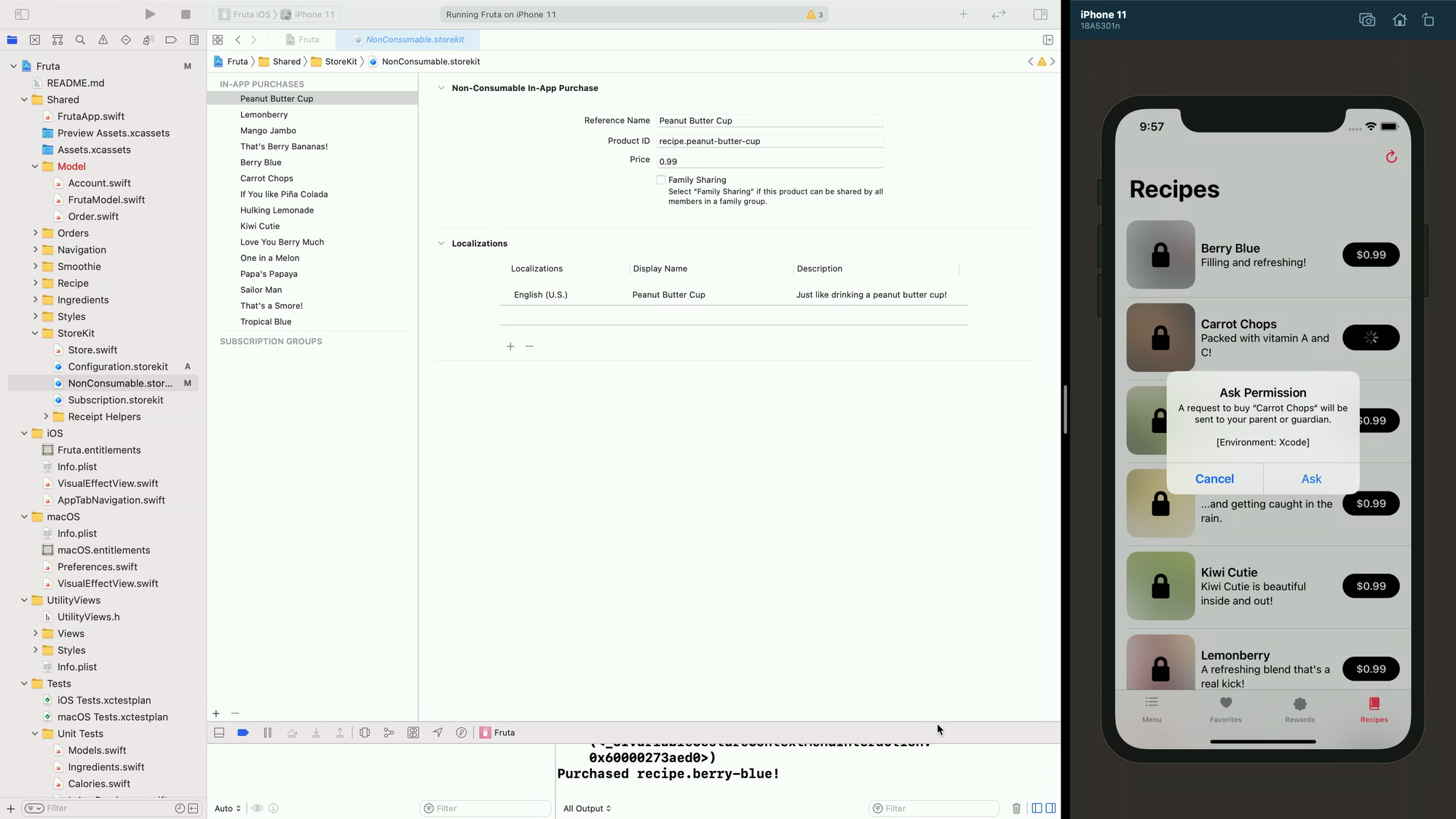This screenshot has width=1456, height=819.
Task: Click the red refresh icon in Recipes
Action: point(1390,157)
